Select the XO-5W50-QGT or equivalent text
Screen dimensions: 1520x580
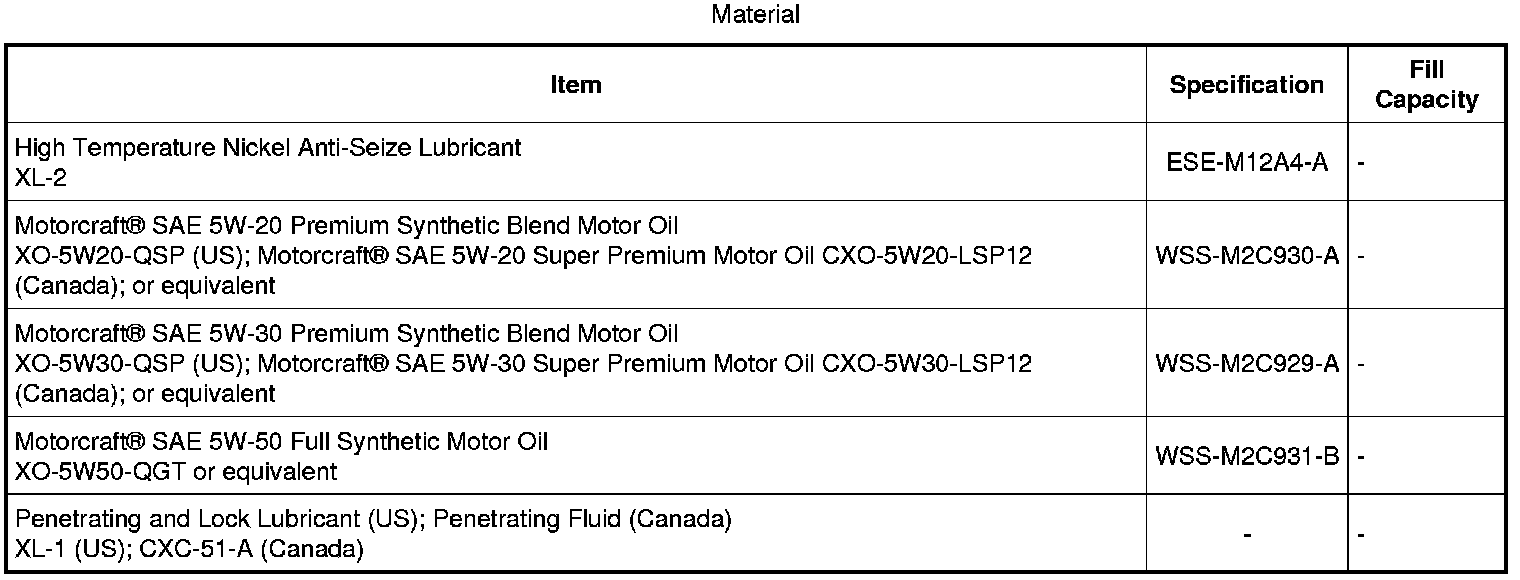coord(176,471)
